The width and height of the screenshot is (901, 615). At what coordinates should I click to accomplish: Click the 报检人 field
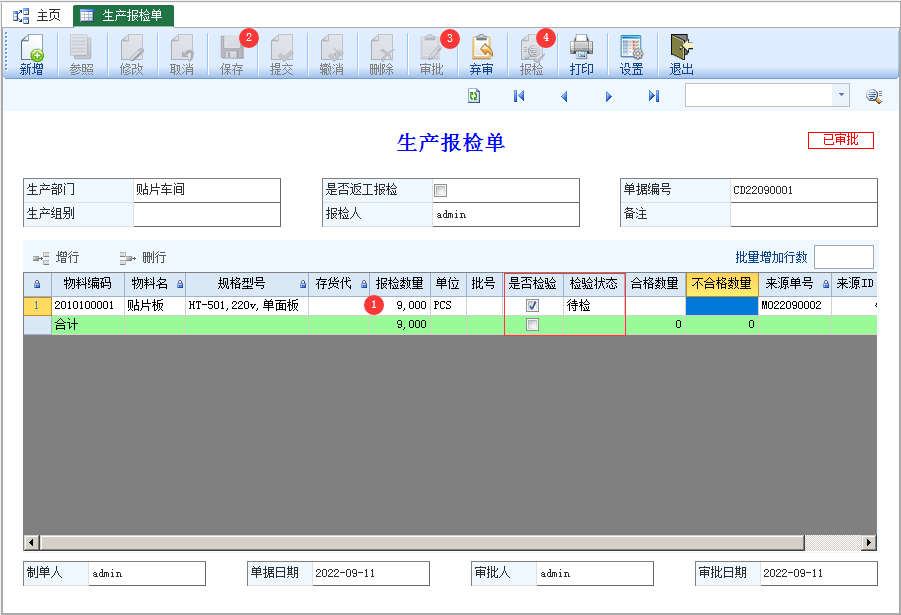(x=506, y=214)
